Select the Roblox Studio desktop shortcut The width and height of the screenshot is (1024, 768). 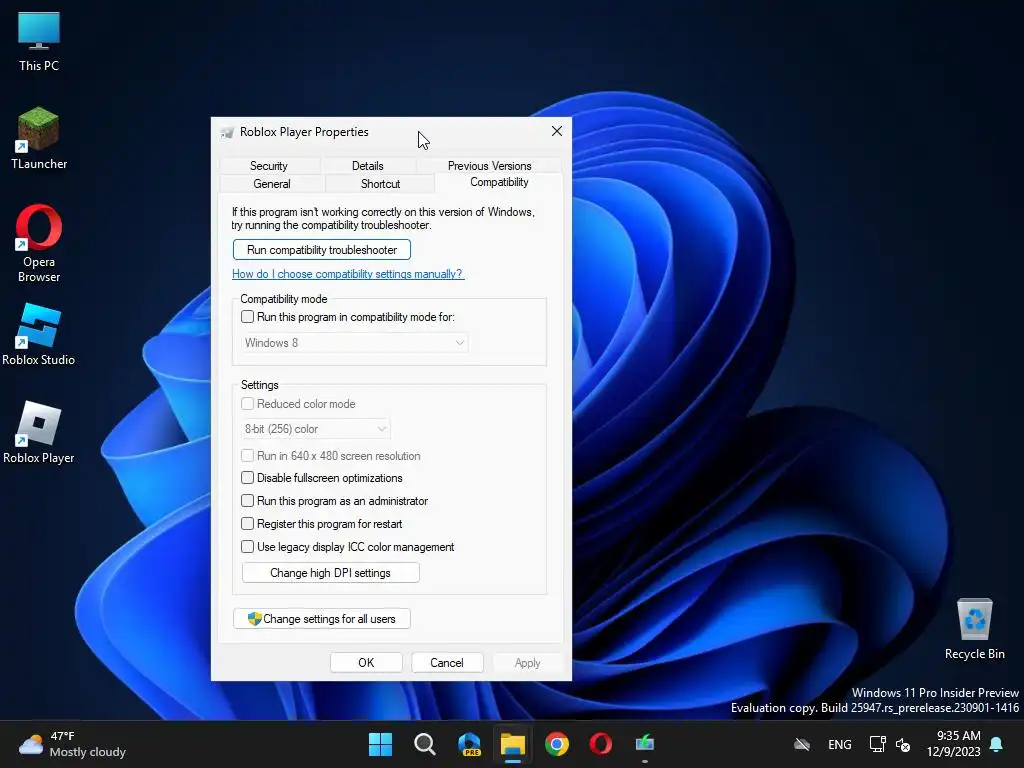coord(39,334)
